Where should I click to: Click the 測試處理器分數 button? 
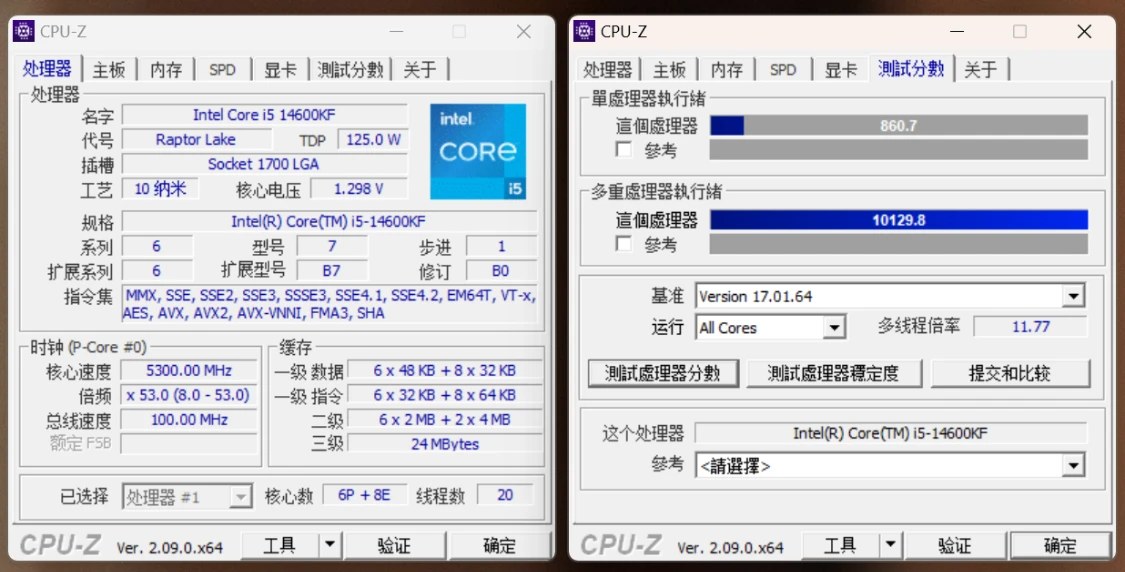pos(663,373)
